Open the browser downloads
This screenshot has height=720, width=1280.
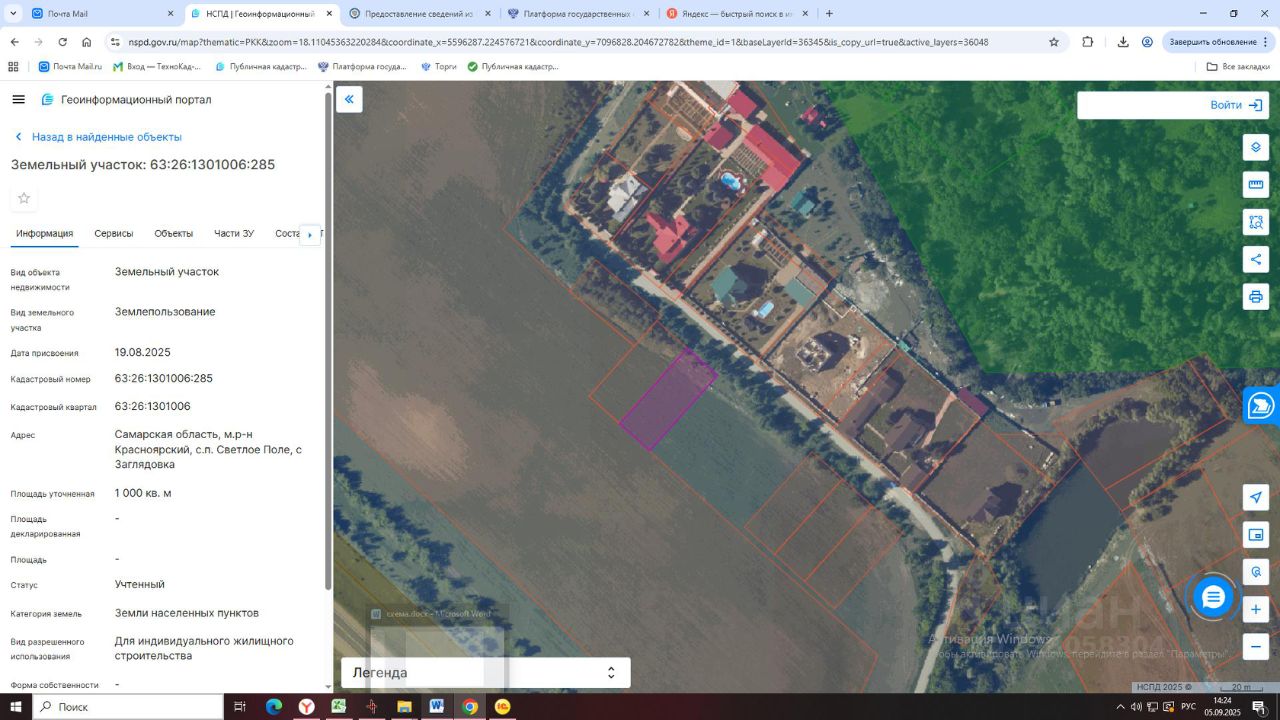(x=1123, y=42)
